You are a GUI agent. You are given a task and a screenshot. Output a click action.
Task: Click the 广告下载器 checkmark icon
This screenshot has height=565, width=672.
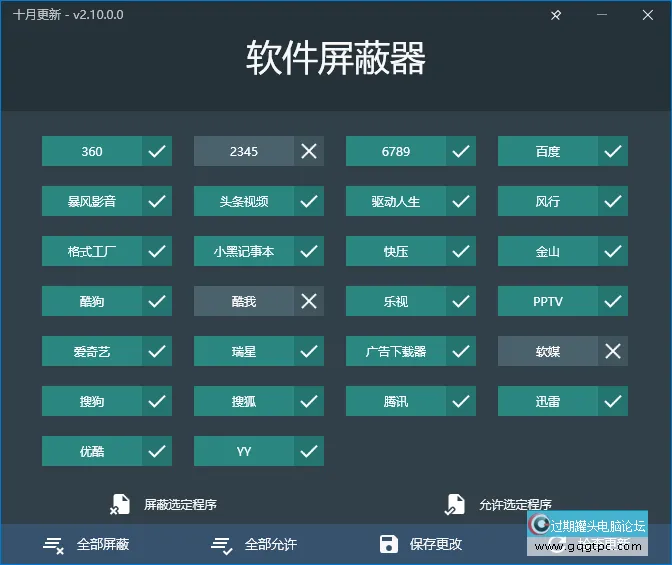[461, 351]
